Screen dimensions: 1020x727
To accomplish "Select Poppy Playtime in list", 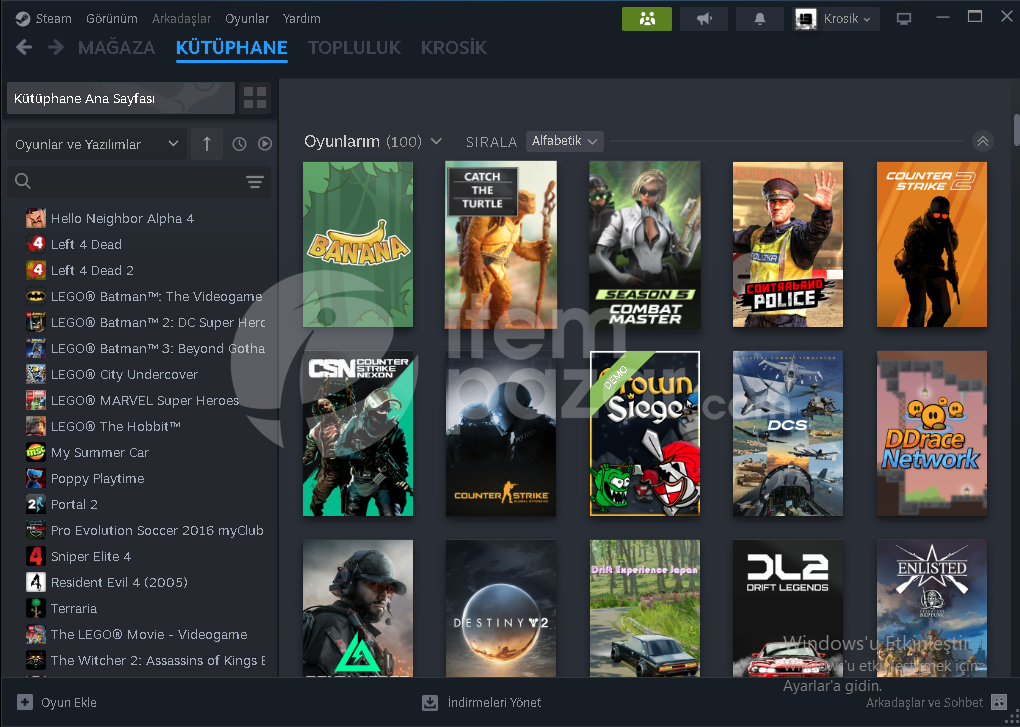I will pos(98,479).
